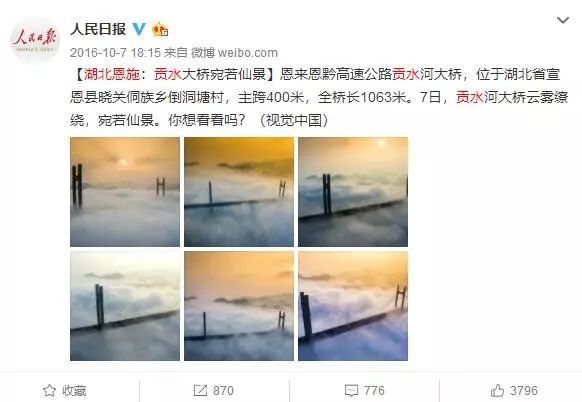Open first sunrise bridge photo thumbnail
Viewport: 582px width, 402px height.
125,192
